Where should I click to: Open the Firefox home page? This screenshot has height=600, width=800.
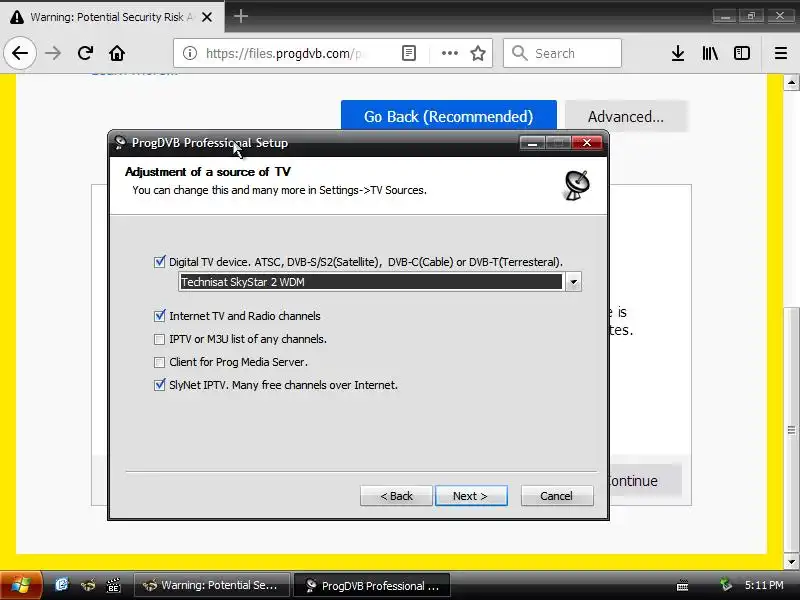click(x=117, y=53)
